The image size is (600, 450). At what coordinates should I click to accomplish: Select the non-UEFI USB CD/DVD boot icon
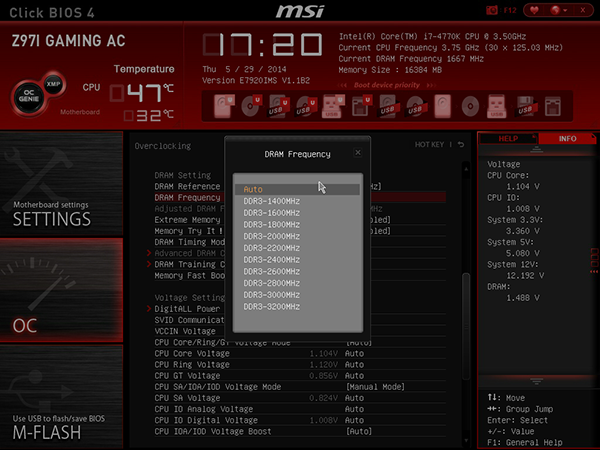tap(416, 106)
